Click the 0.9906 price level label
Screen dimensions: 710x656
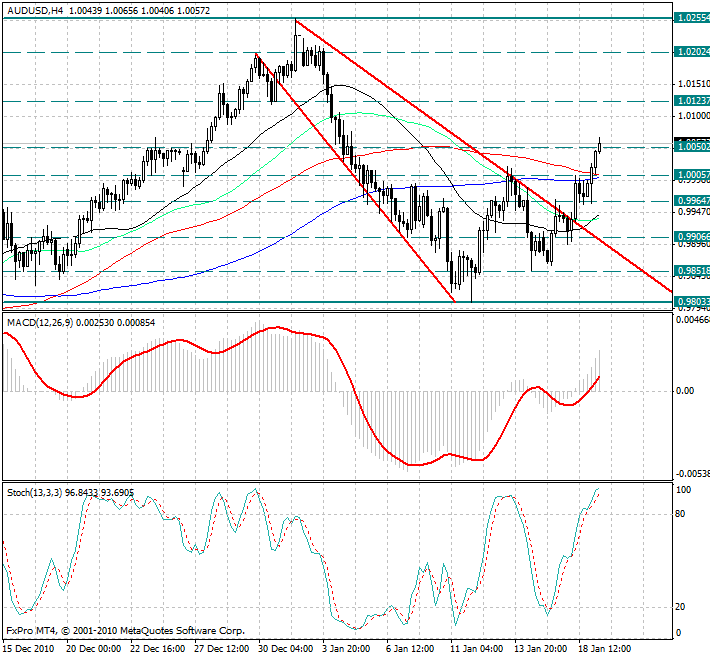[692, 237]
